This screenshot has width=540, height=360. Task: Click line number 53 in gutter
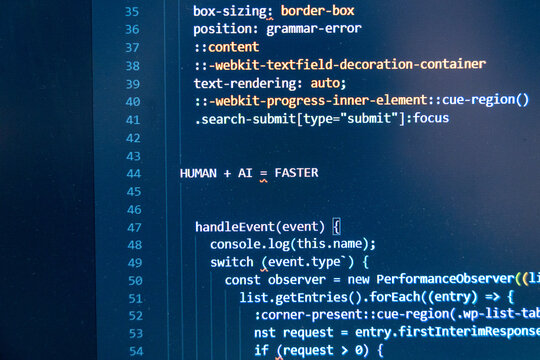pos(136,333)
